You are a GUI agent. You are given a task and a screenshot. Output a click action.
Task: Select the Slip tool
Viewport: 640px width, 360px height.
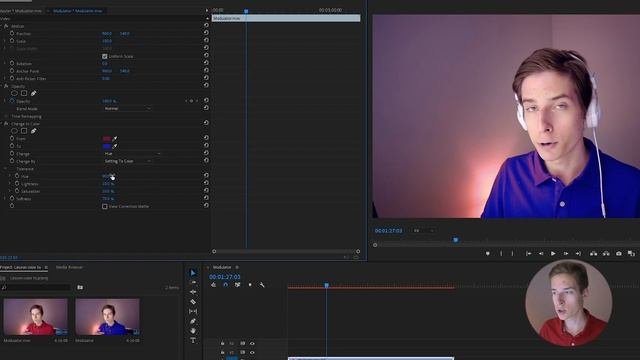pos(193,311)
